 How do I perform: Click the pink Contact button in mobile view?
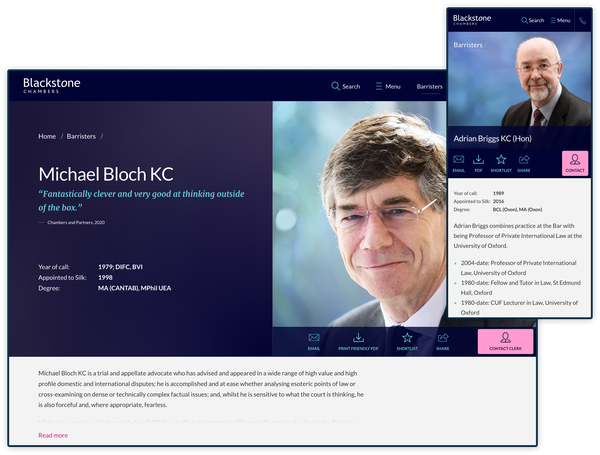[575, 164]
